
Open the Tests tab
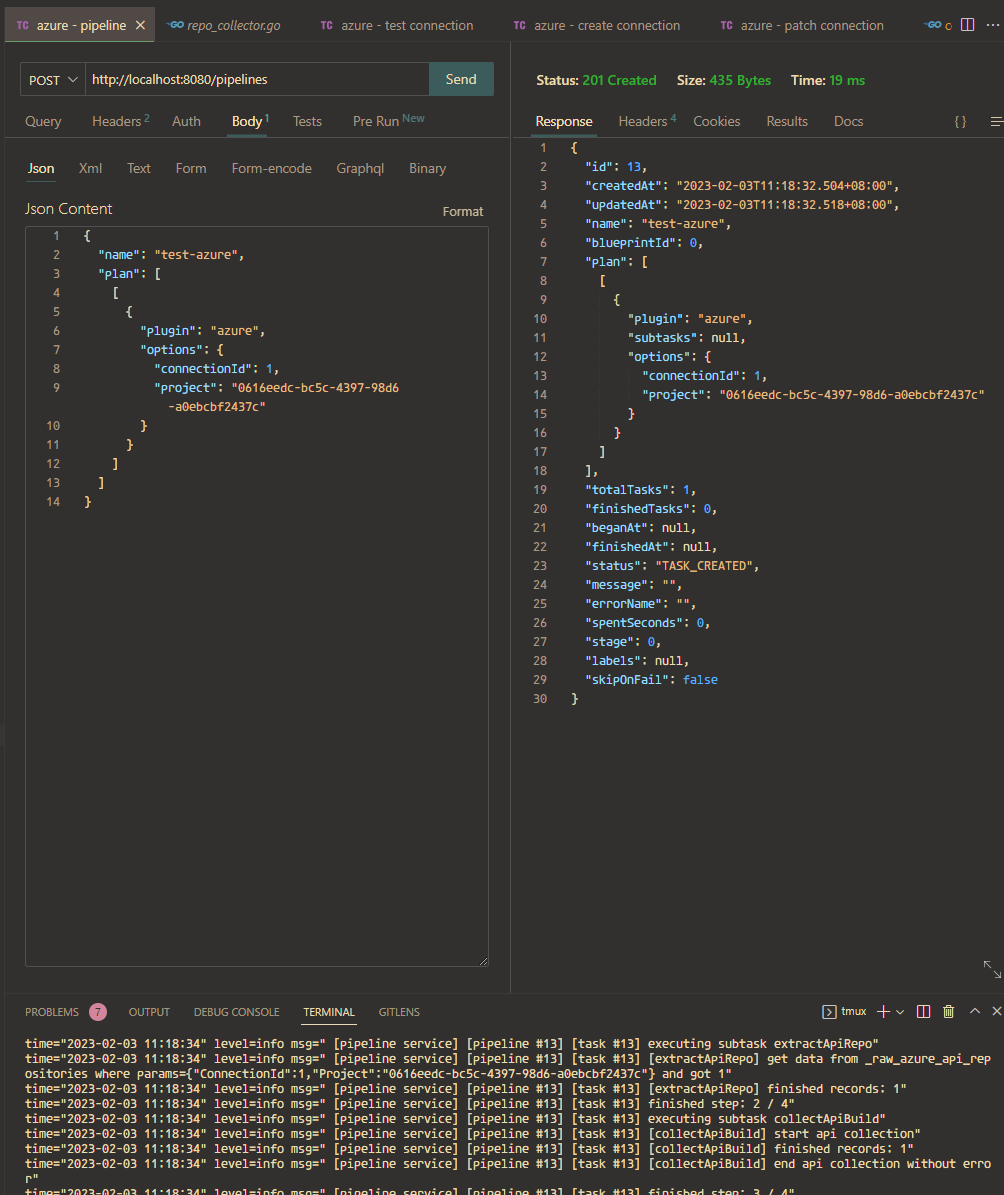pyautogui.click(x=307, y=121)
